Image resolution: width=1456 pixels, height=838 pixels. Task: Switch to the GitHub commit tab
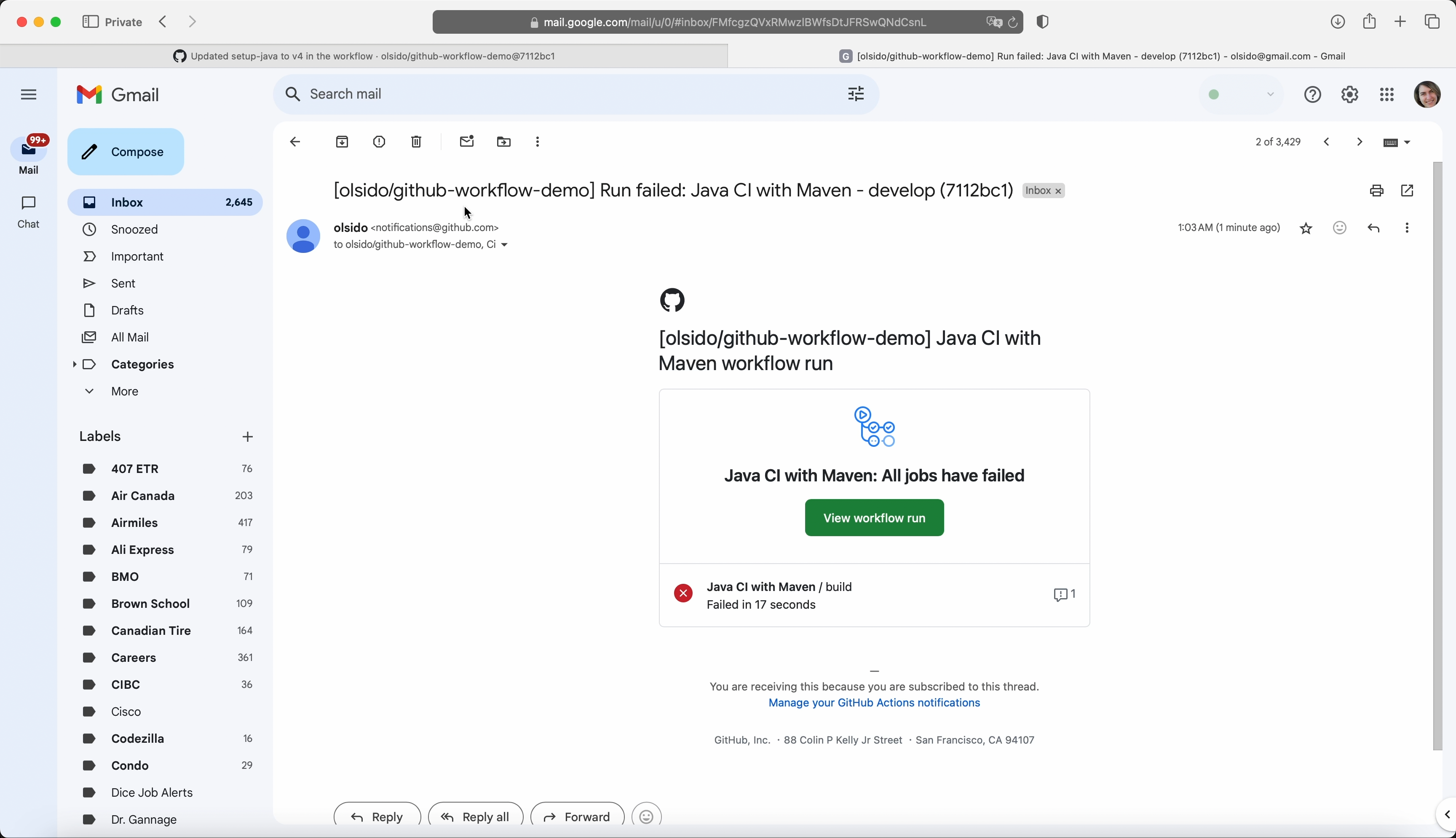point(364,56)
